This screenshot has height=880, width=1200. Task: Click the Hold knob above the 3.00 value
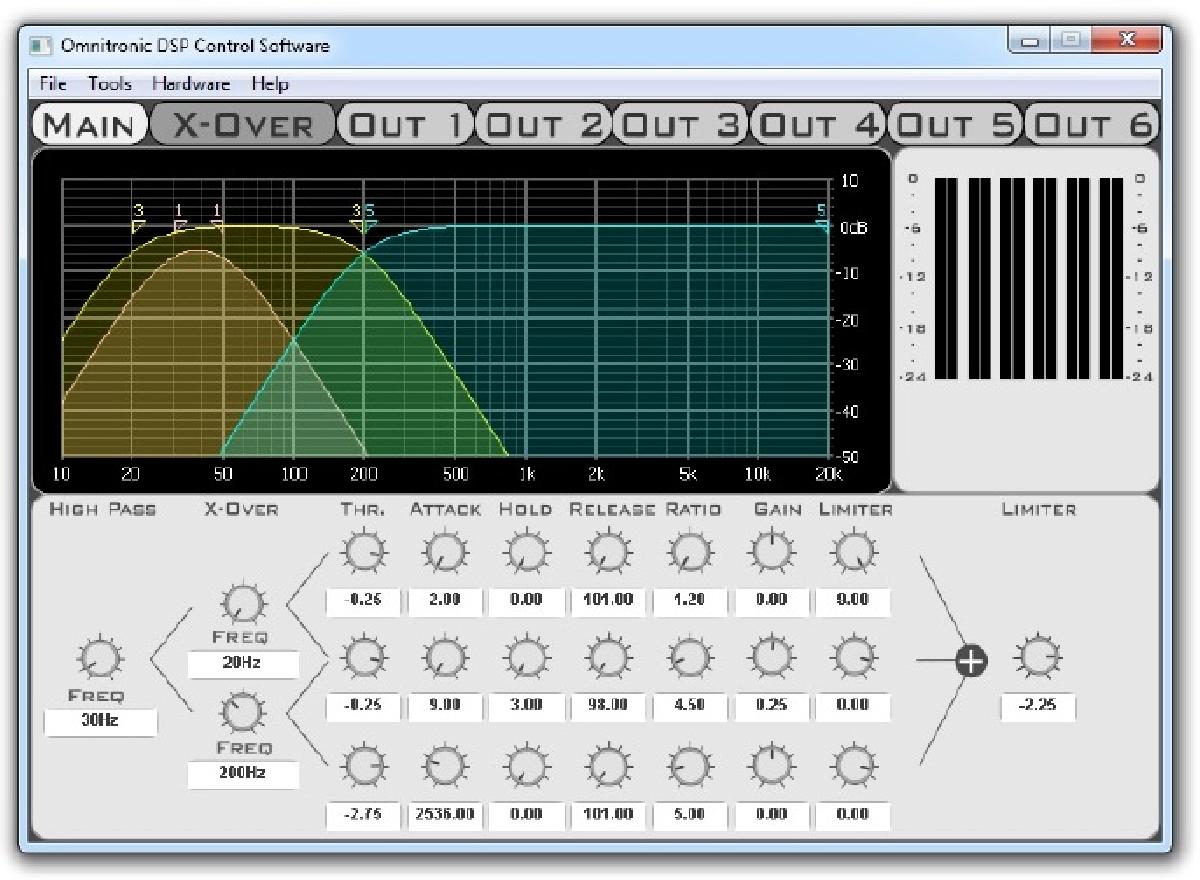click(526, 658)
